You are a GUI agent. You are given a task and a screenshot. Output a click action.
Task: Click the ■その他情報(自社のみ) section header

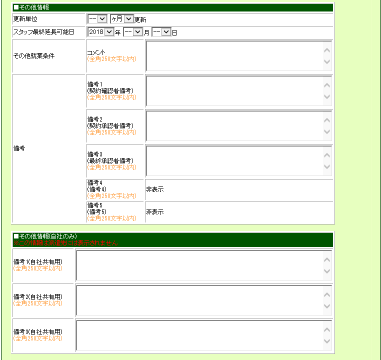[46, 236]
